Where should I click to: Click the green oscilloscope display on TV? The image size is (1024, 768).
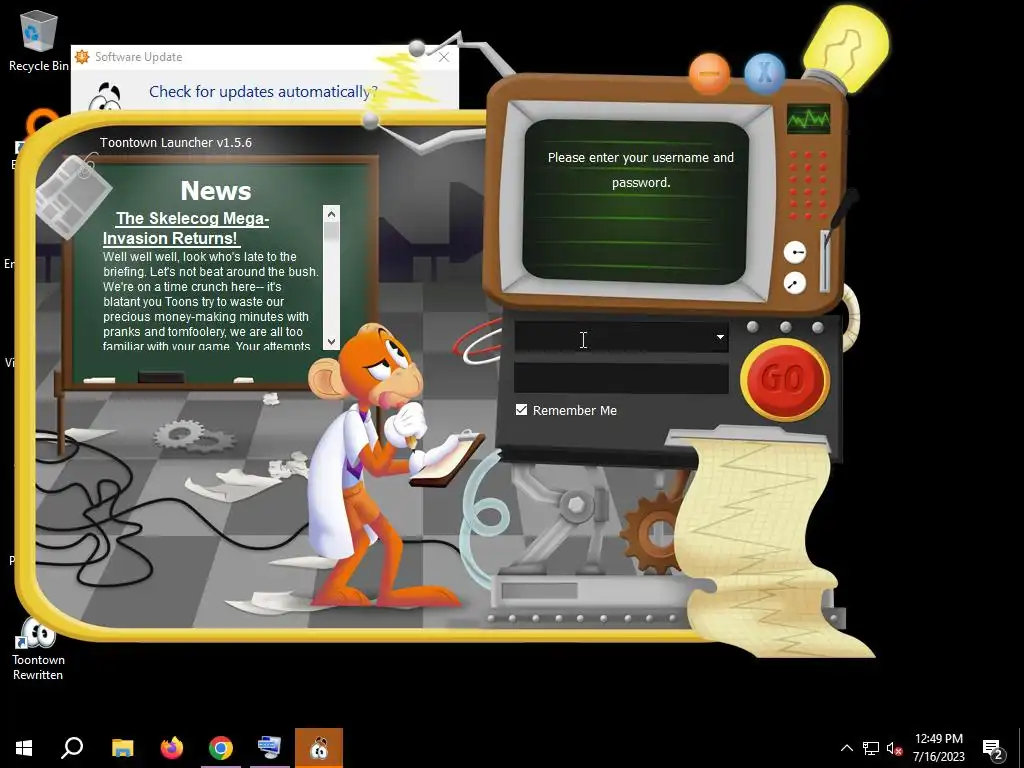click(808, 119)
